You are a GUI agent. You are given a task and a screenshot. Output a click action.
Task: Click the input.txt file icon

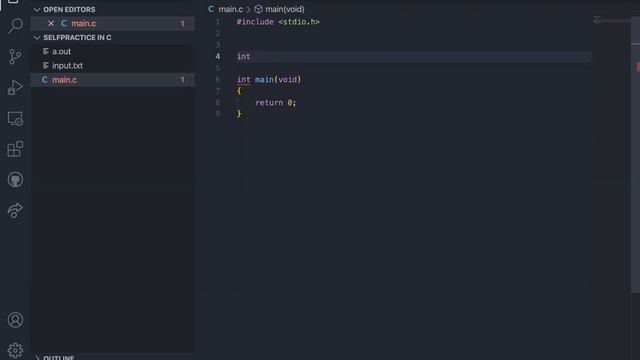(46, 66)
